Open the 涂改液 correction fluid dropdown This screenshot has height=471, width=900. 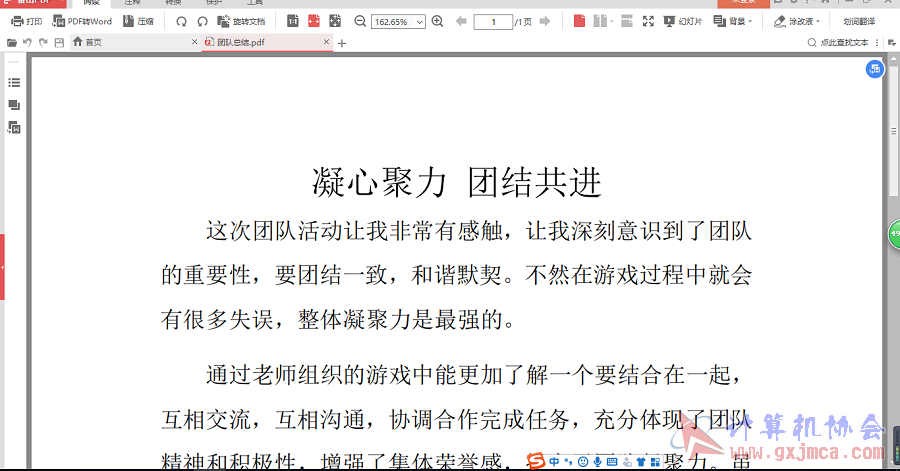(x=797, y=21)
